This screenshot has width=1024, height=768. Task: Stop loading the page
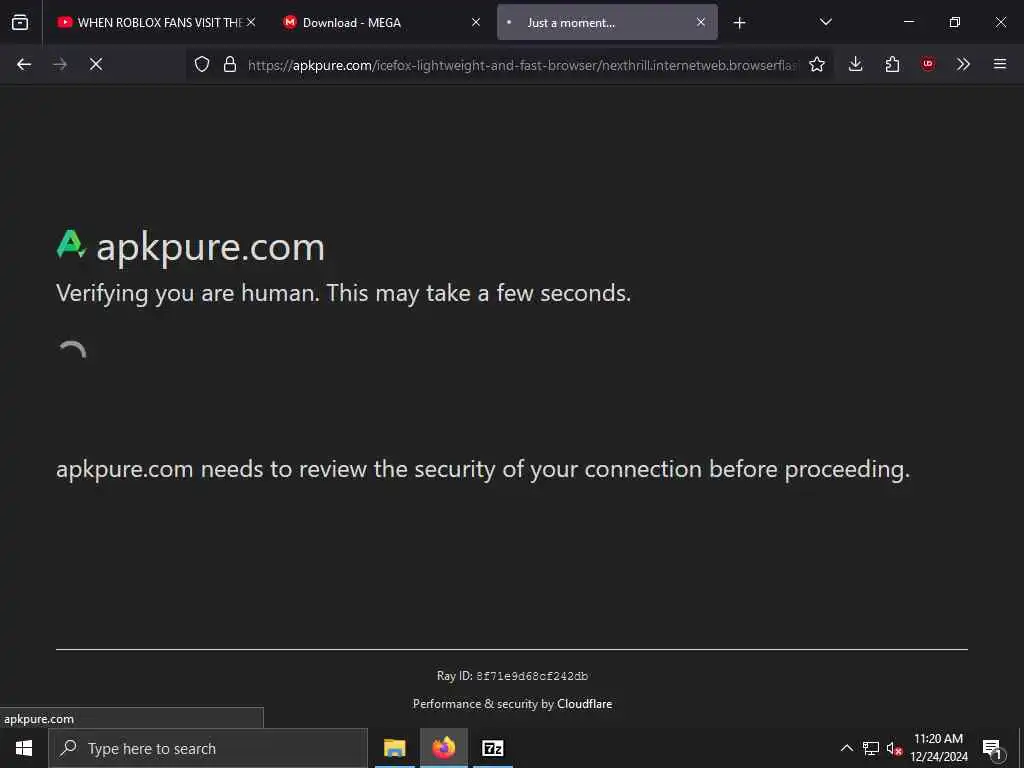(96, 64)
